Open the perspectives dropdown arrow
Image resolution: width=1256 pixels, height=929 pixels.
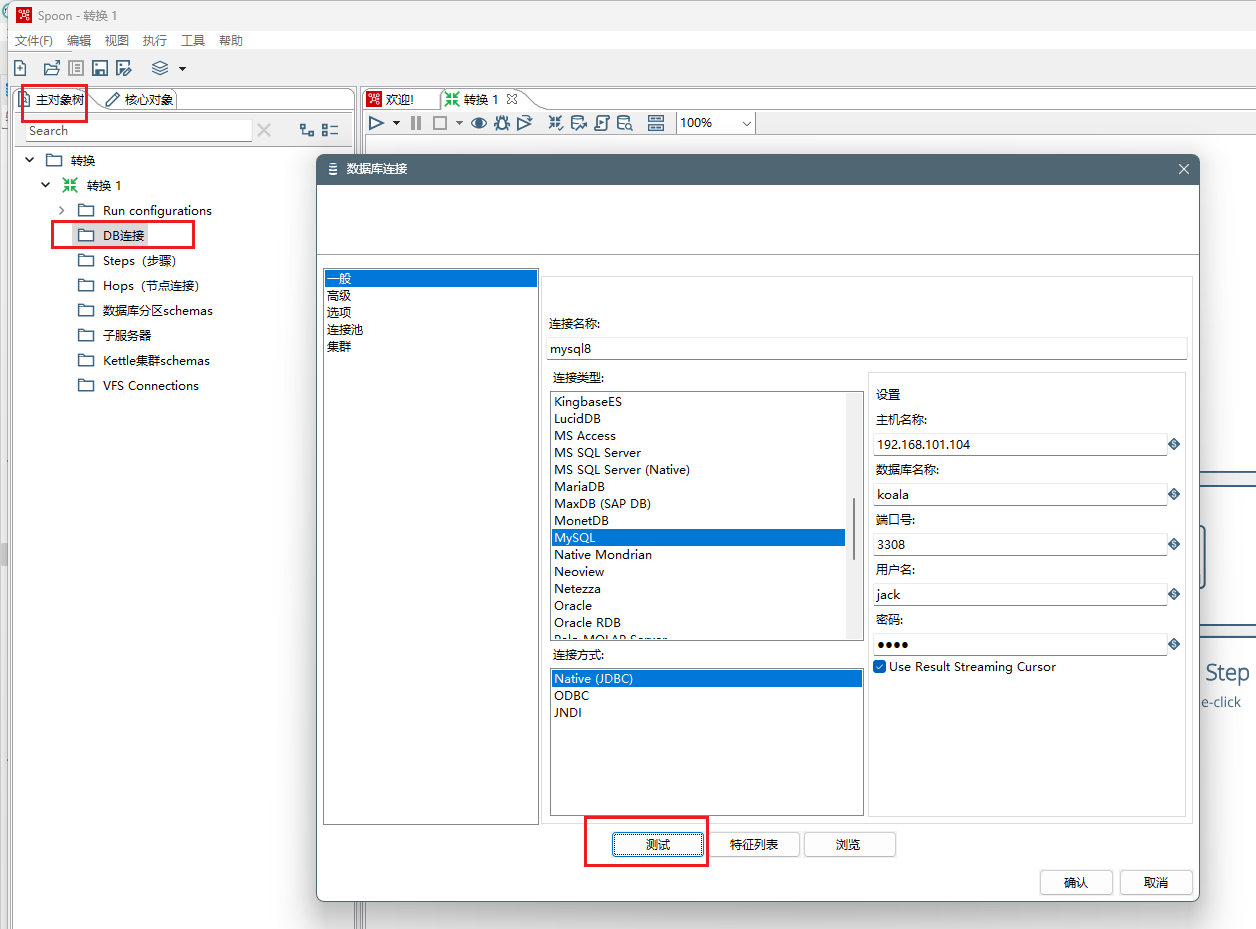pos(182,69)
